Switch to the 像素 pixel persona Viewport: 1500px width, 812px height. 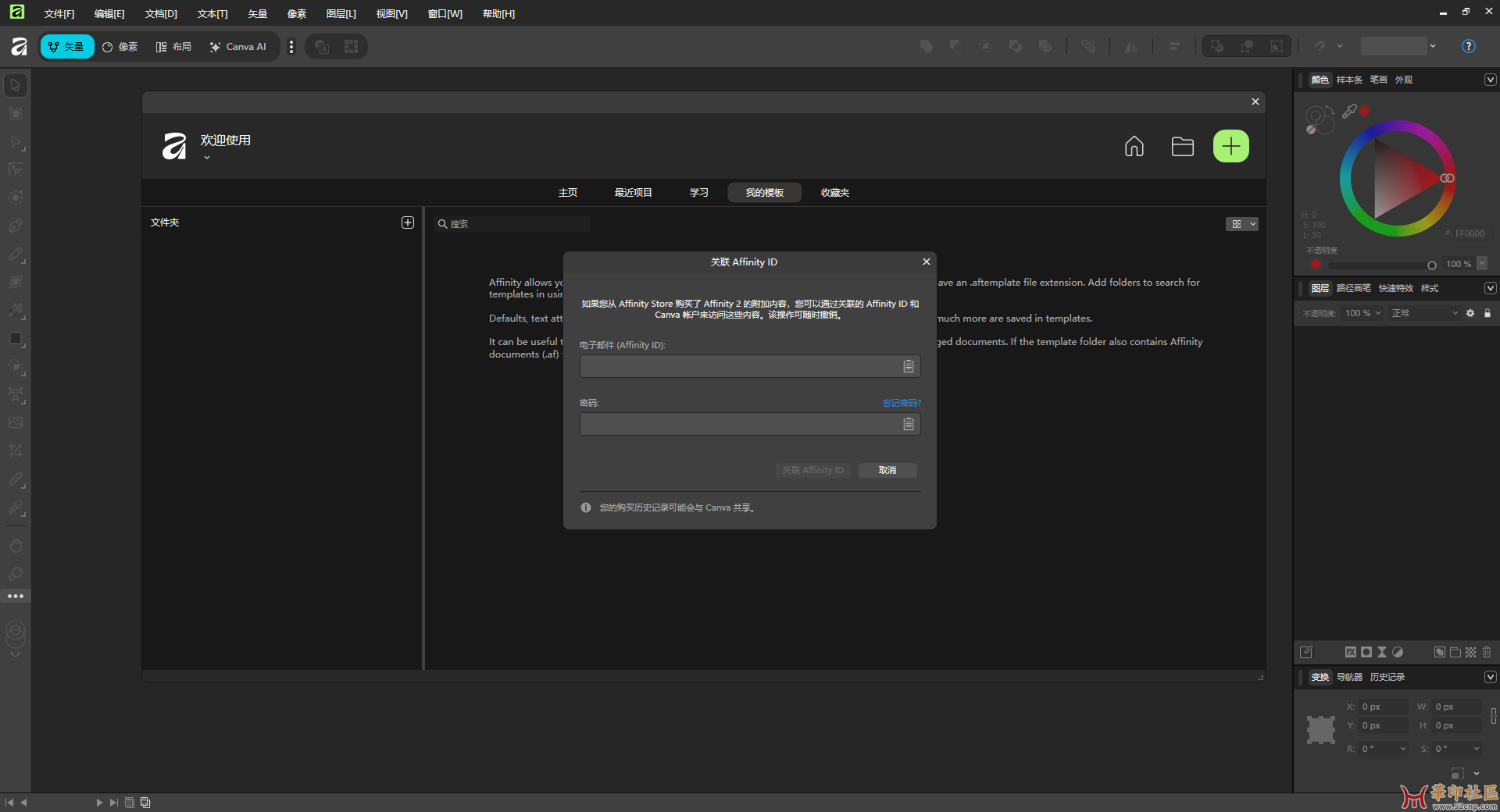pyautogui.click(x=120, y=47)
